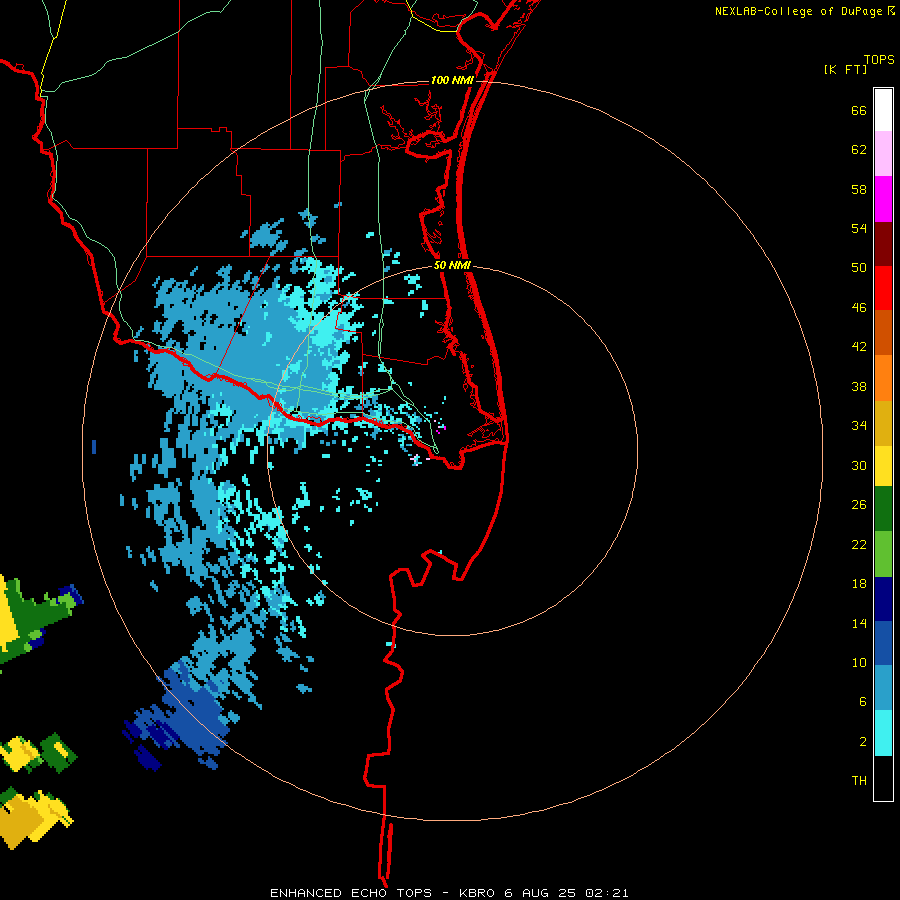Click the black TH threshold swatch
Viewport: 900px width, 900px height.
883,778
